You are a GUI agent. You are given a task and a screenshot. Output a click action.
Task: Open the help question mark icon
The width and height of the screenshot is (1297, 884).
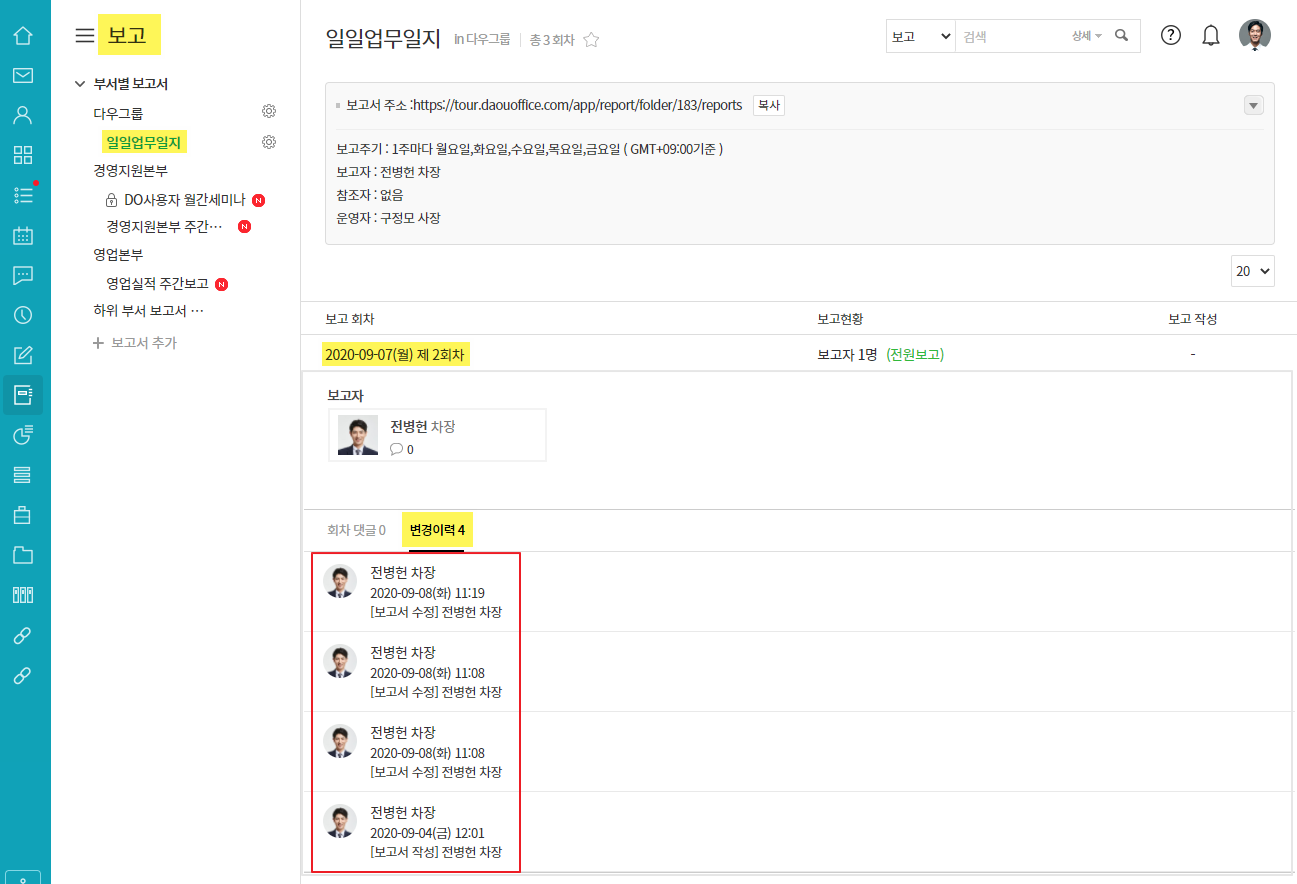coord(1170,36)
